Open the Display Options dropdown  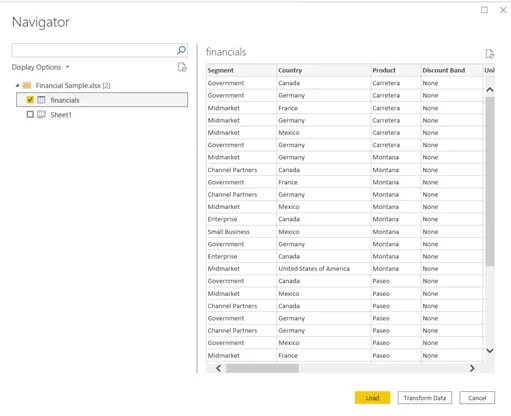click(40, 67)
